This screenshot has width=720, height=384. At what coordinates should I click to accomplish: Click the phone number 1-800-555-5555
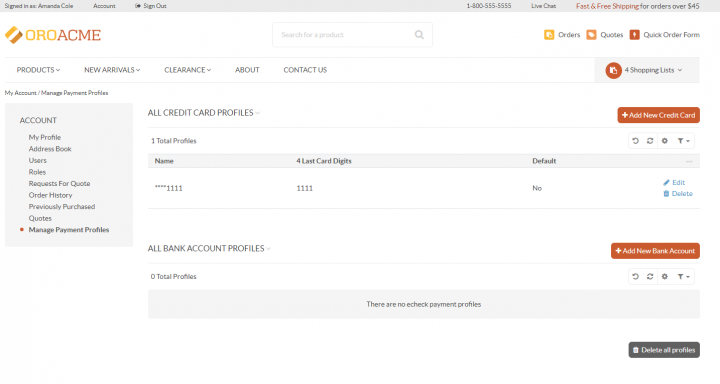click(x=489, y=6)
